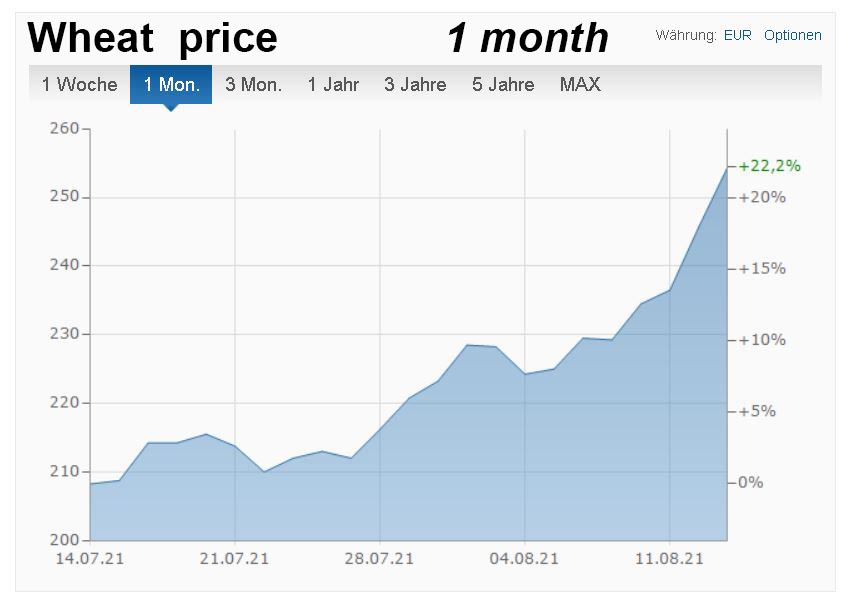Open the 3 Mon. time range

[x=253, y=85]
